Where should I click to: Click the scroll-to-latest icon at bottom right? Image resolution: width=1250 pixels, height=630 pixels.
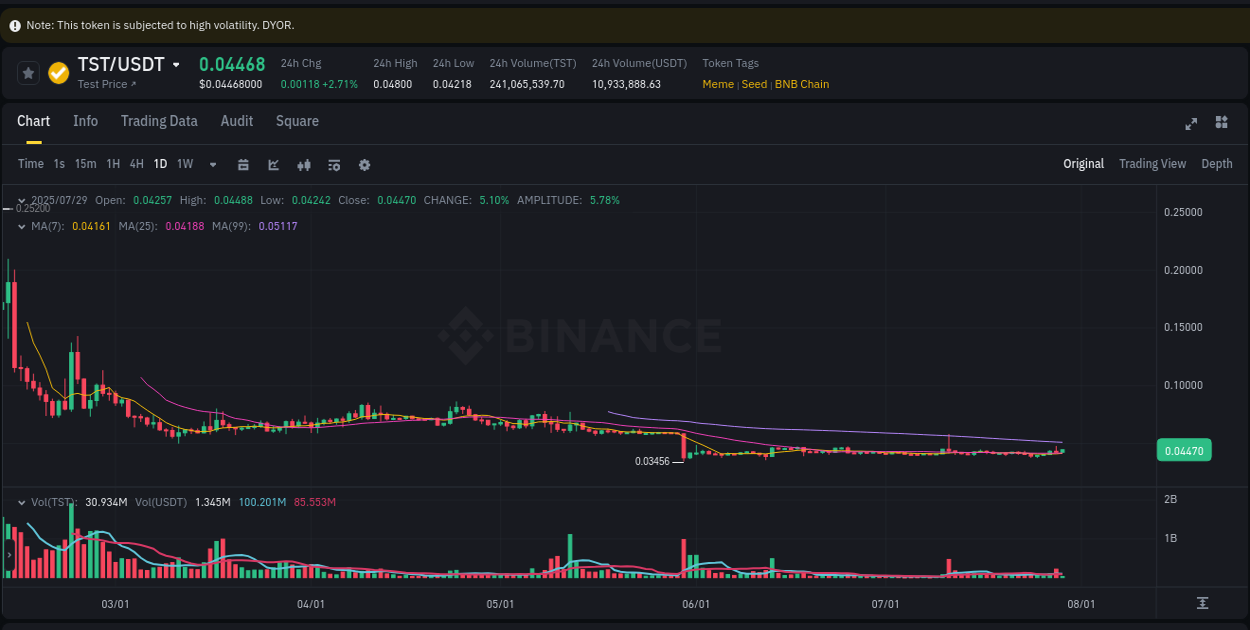1204,604
